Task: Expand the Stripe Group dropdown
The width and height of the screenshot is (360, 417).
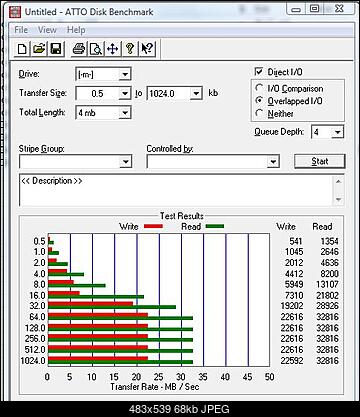Action: point(125,162)
